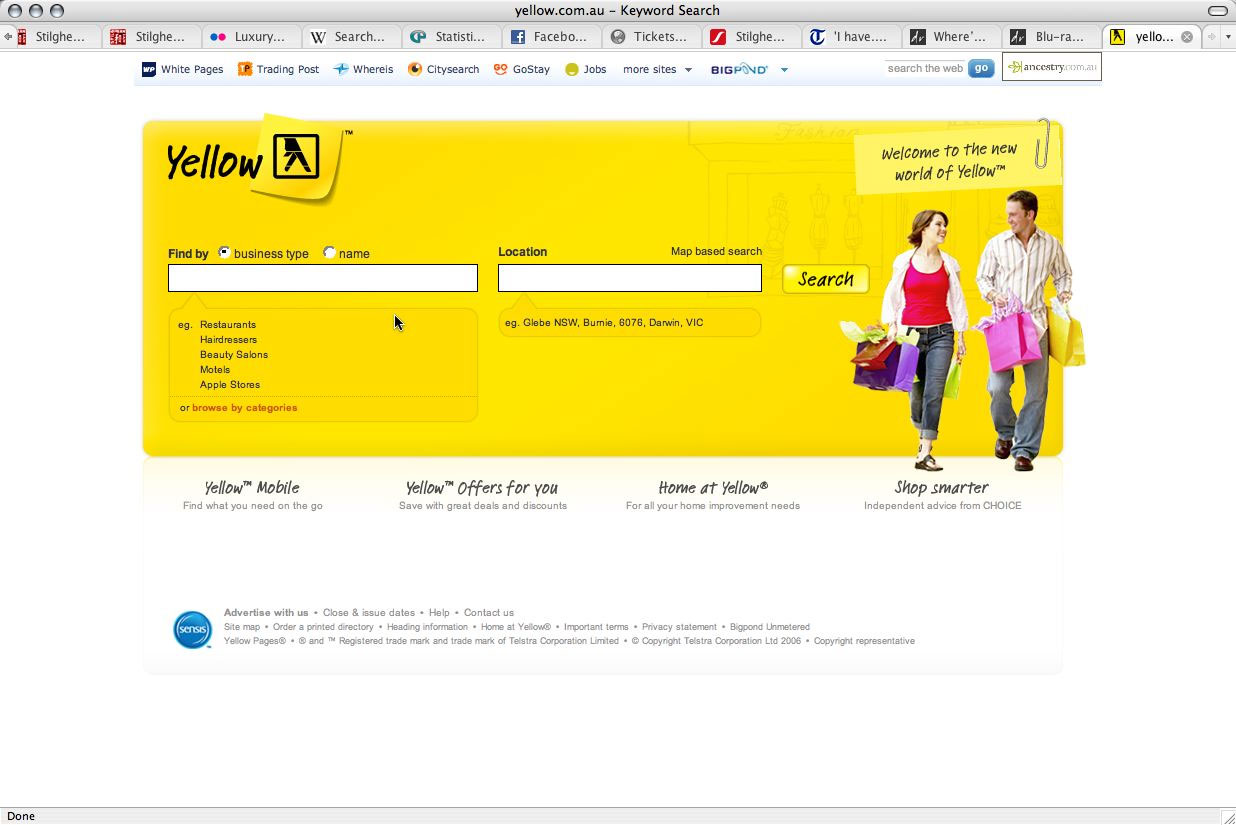Click 'Close & issue dates' footer link
This screenshot has height=825, width=1236.
point(369,613)
